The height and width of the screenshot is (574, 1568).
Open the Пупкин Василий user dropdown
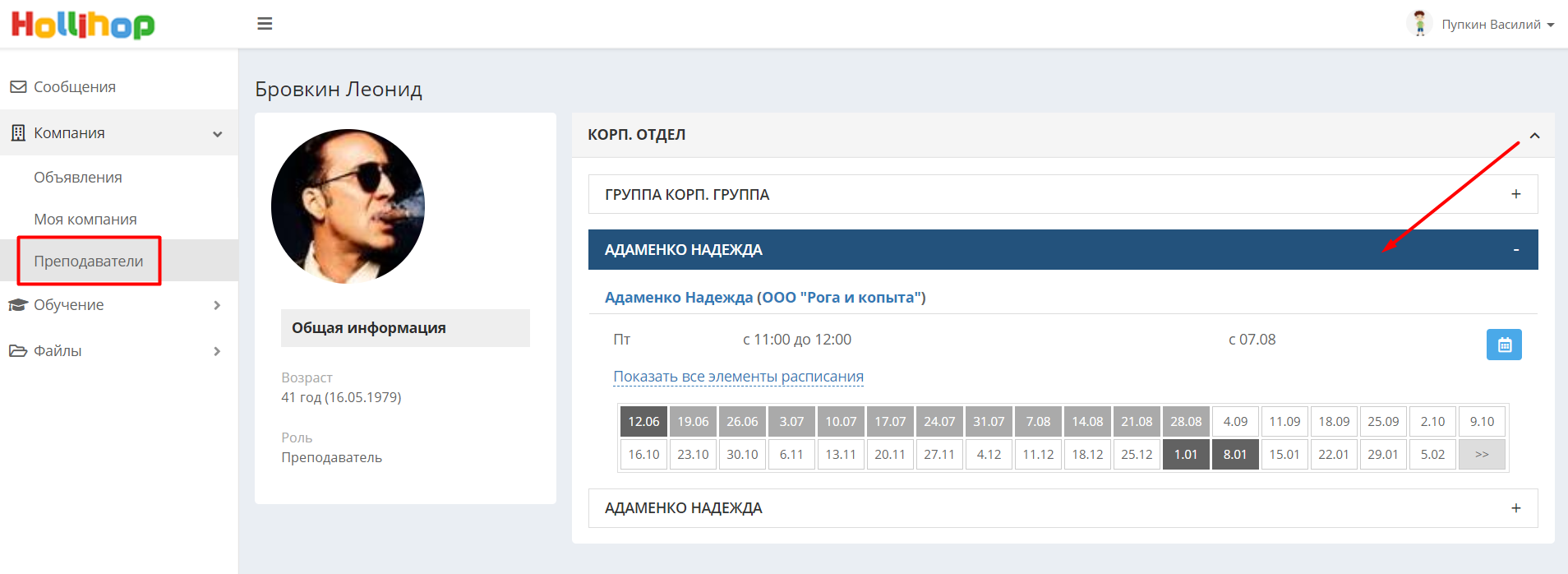click(x=1497, y=25)
